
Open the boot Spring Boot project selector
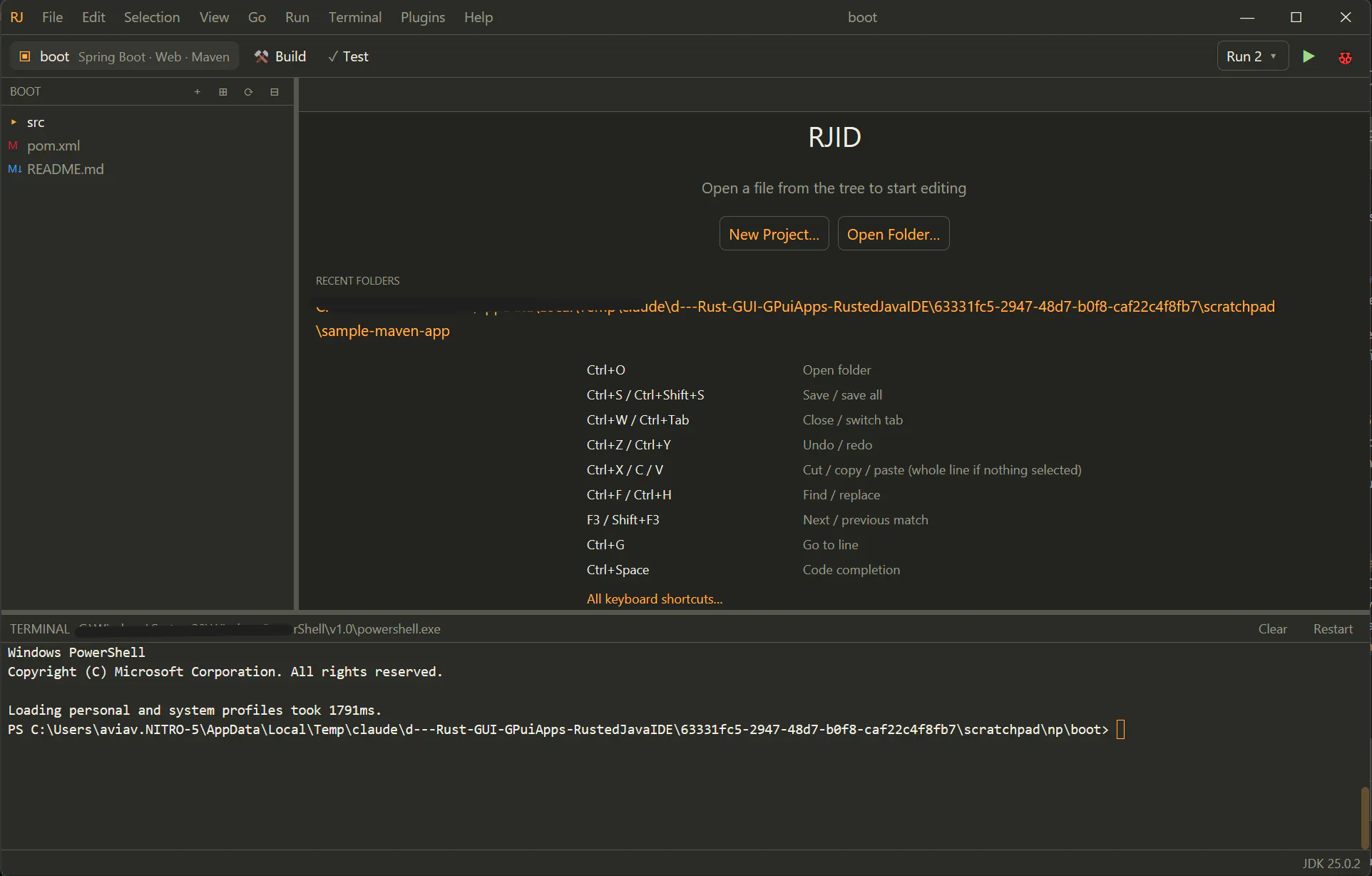click(x=125, y=56)
